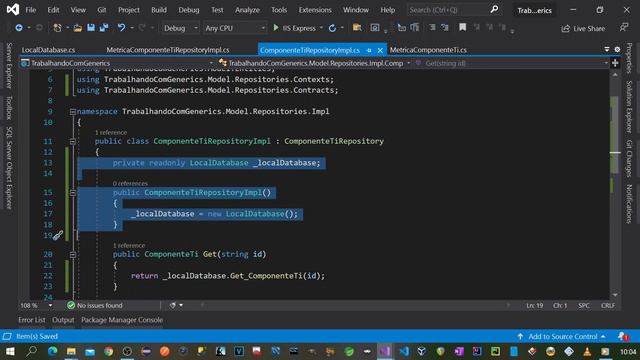The height and width of the screenshot is (360, 640).
Task: Click the Live Share button
Action: pyautogui.click(x=583, y=28)
